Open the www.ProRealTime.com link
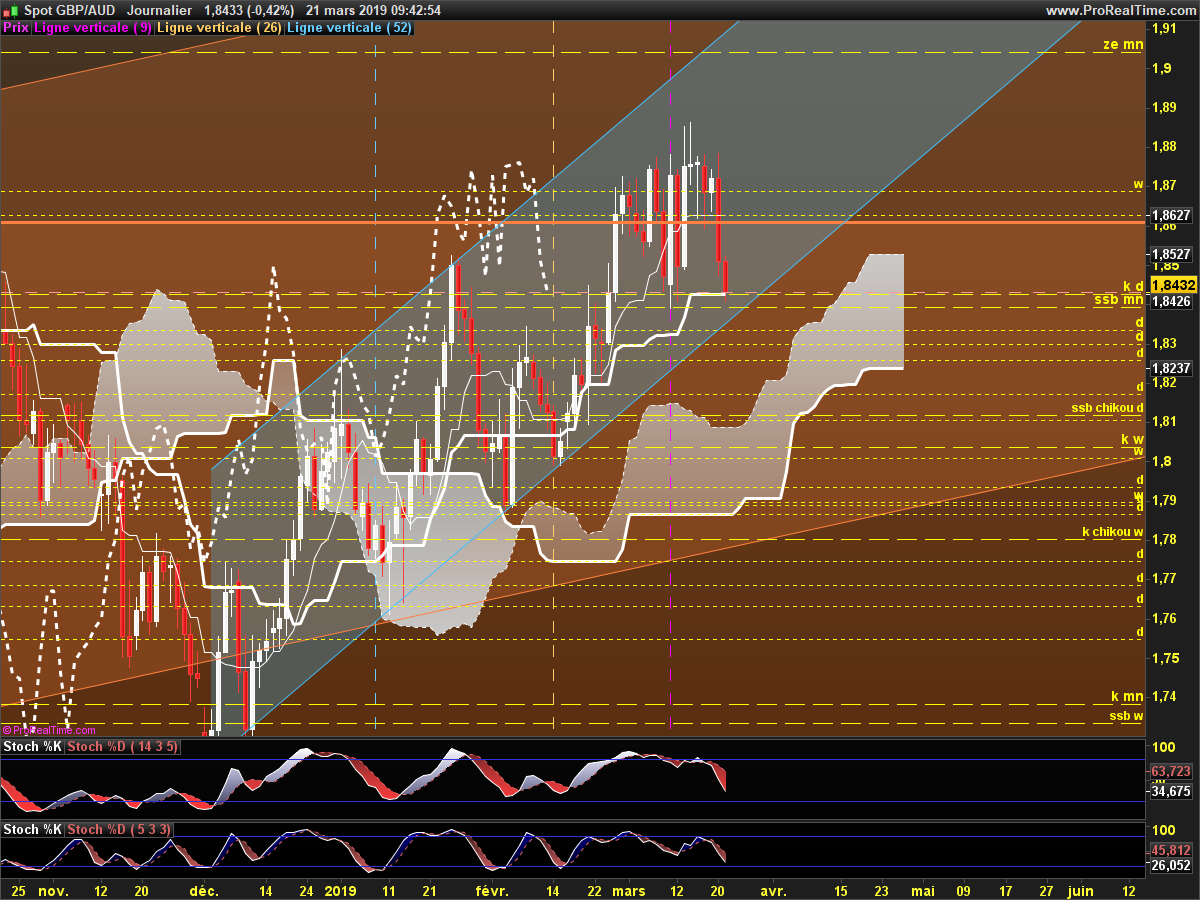 (x=1120, y=10)
